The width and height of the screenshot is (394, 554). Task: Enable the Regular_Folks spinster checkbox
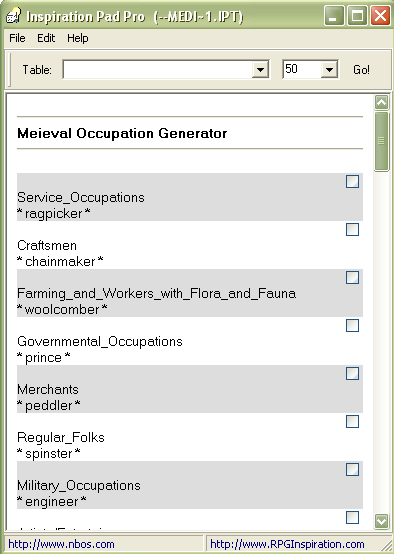point(352,422)
